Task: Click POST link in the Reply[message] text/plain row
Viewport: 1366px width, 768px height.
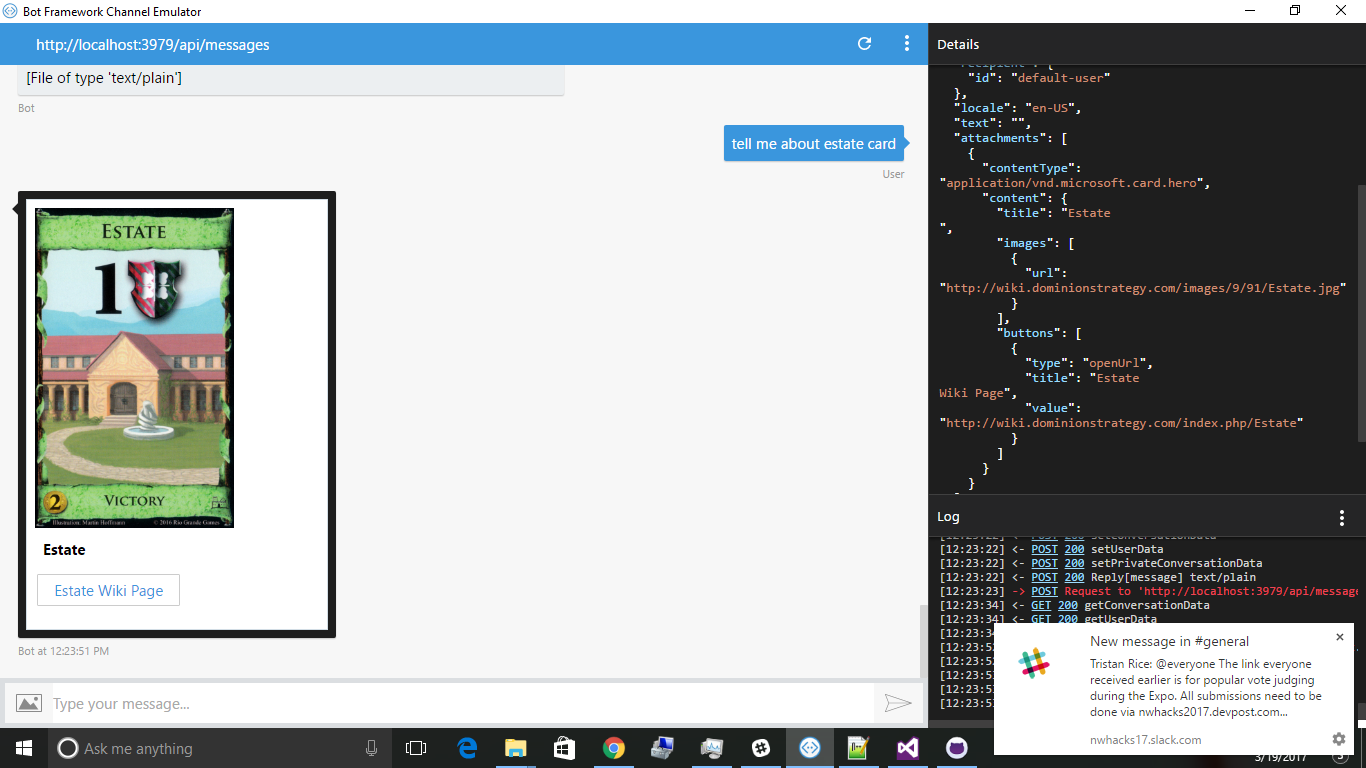Action: click(1044, 577)
